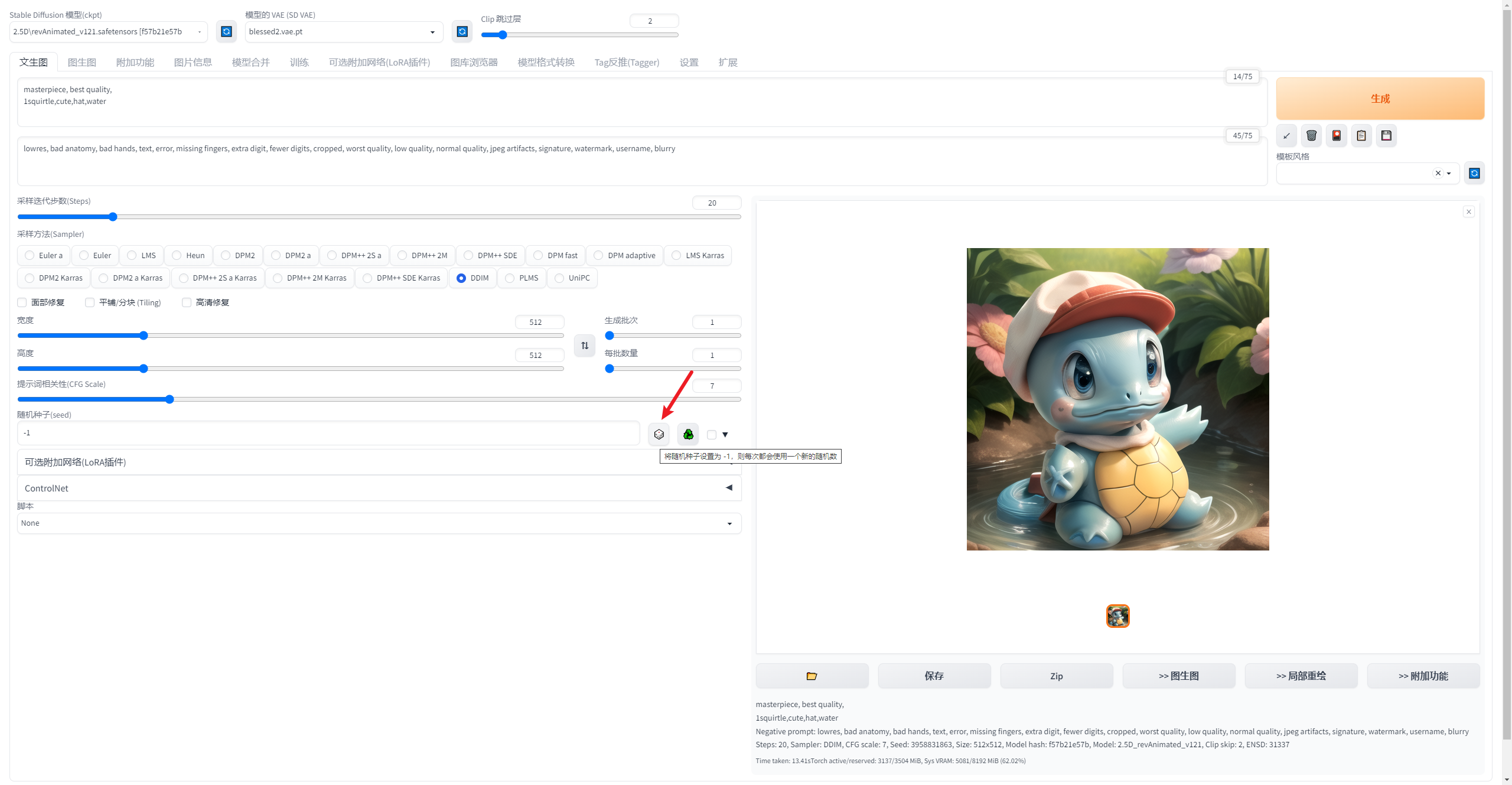Click the Zip button

[1056, 676]
